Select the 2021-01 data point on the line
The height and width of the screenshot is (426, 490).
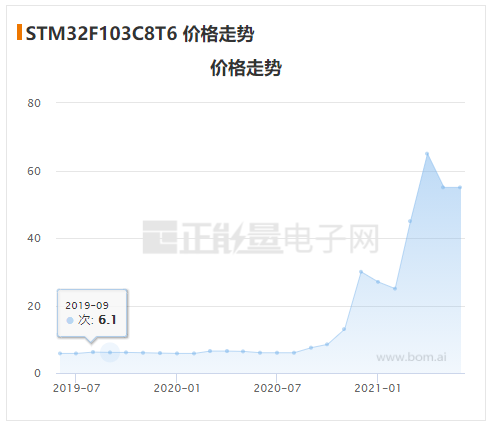click(x=378, y=282)
